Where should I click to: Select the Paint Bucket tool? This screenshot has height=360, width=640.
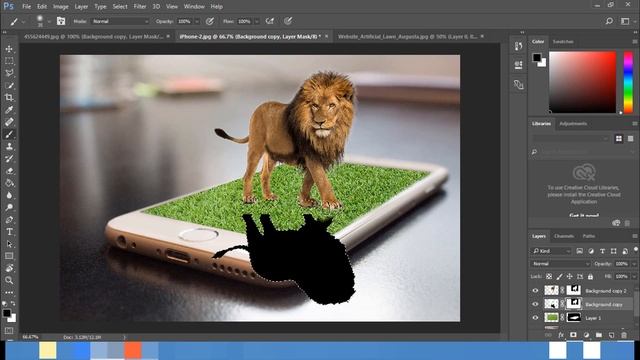click(9, 183)
